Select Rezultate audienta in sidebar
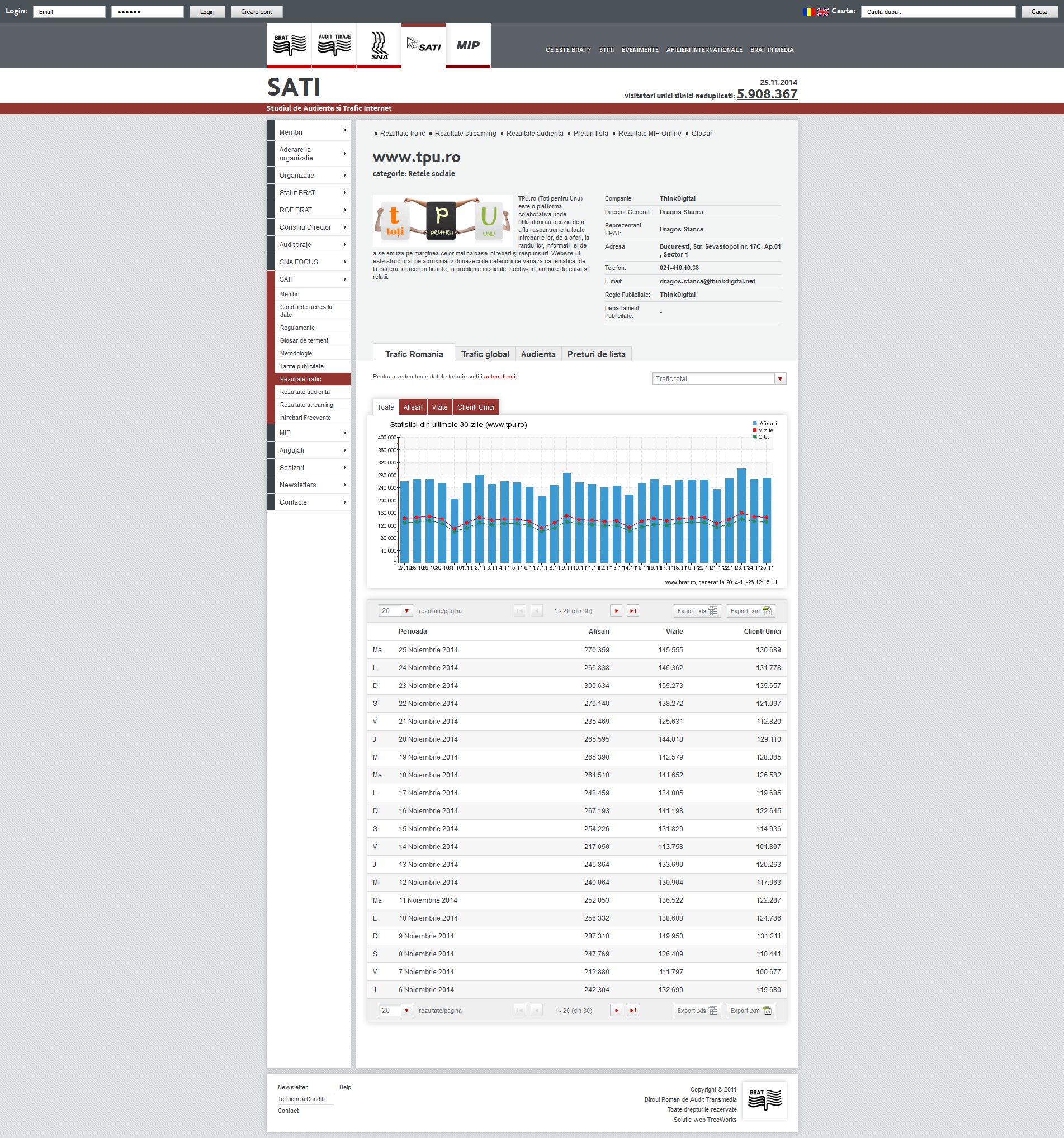Screen dimensions: 1064x1138 click(313, 392)
